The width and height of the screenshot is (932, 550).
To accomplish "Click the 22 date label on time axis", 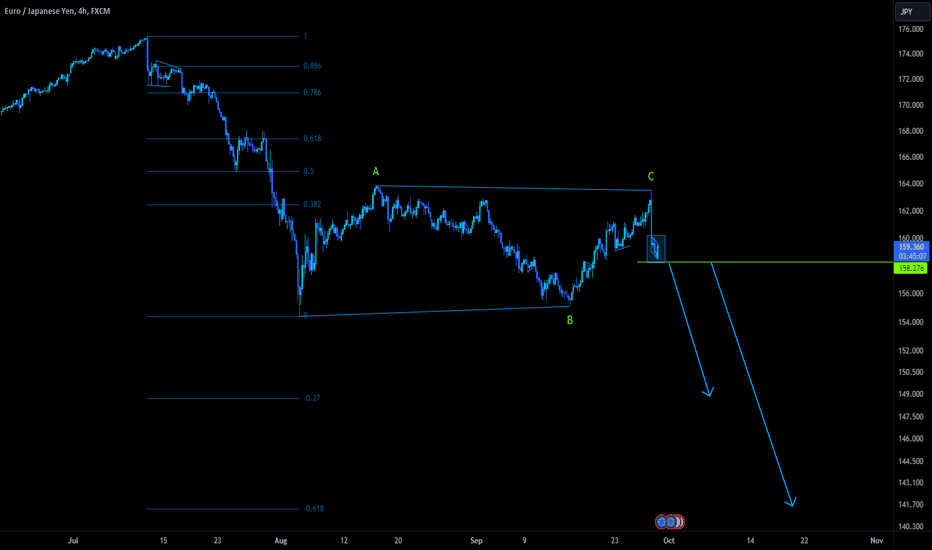I will click(x=804, y=541).
